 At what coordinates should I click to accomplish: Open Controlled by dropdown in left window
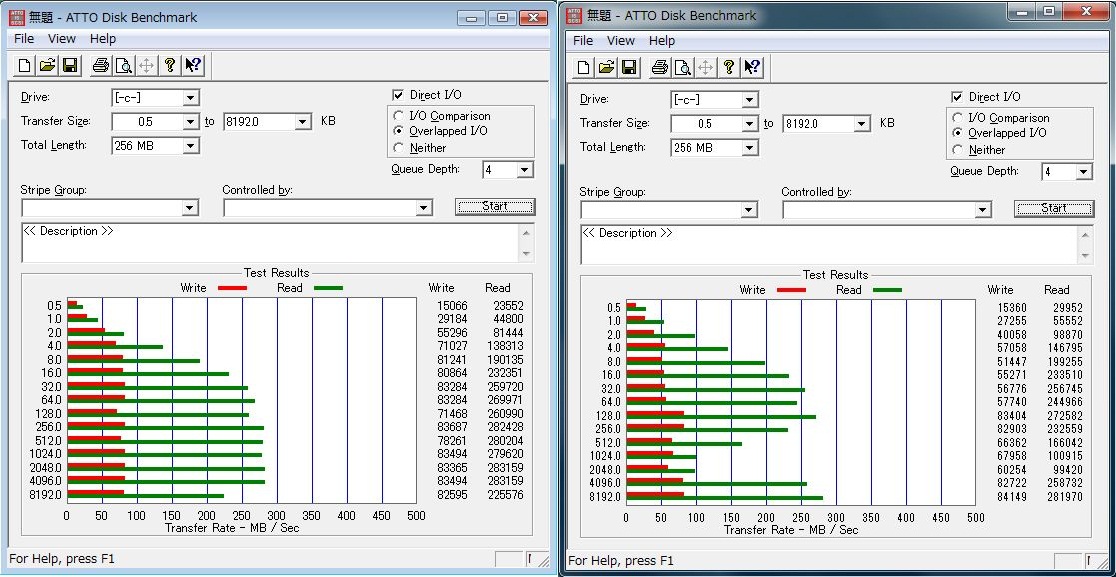click(424, 208)
